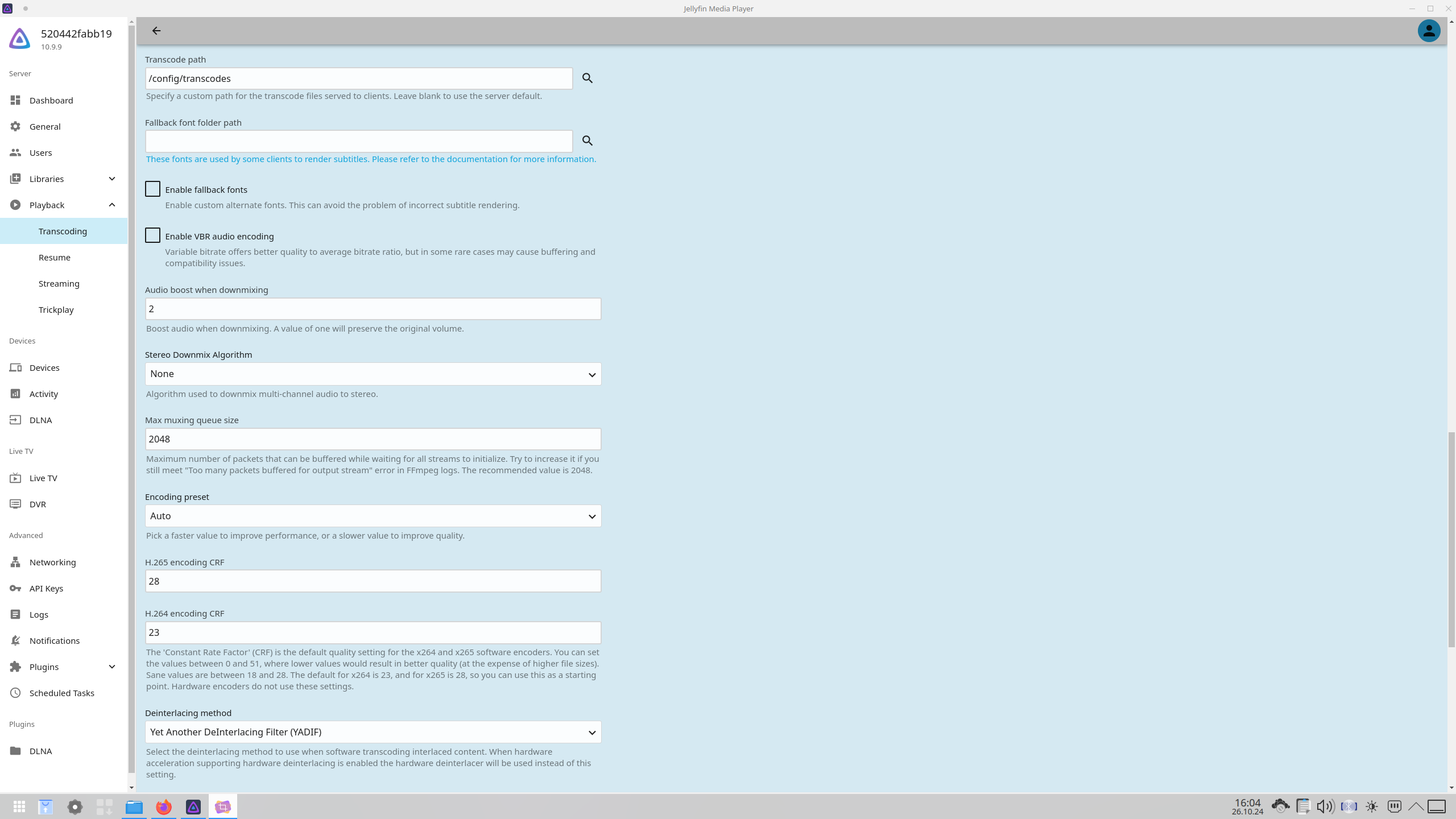Select the Resume submenu item

55,257
